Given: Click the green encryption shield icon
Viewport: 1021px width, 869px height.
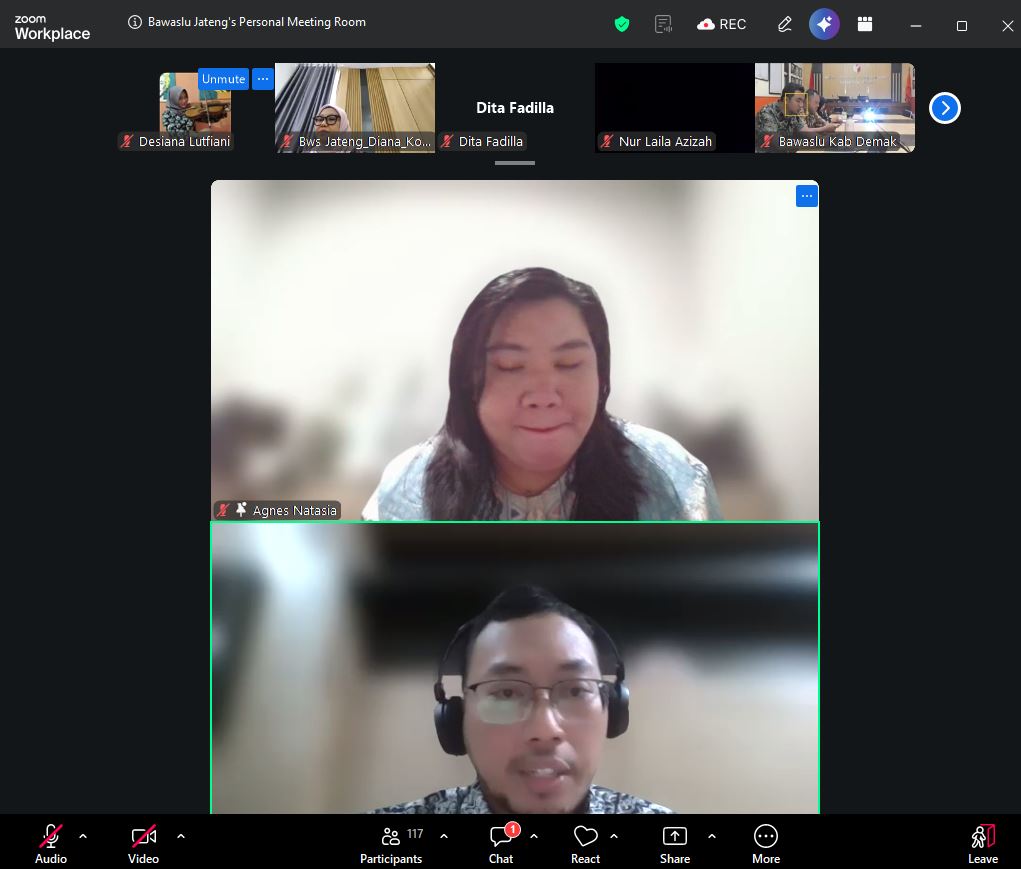Looking at the screenshot, I should [x=622, y=25].
